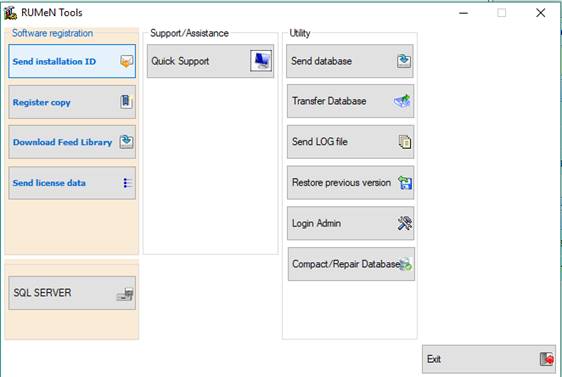
Task: Click the envelope icon on Send installation ID
Action: tap(127, 61)
